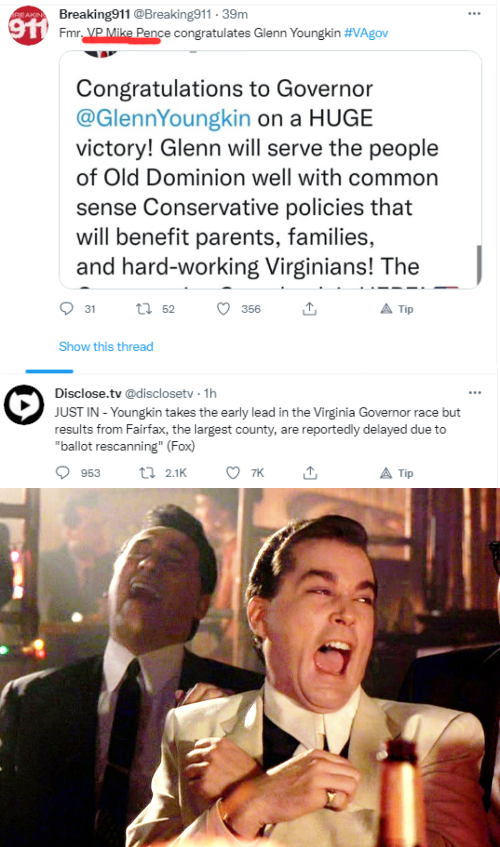This screenshot has width=500, height=847.
Task: Like the Breaking911 tweet with 356 likes
Action: pos(224,308)
